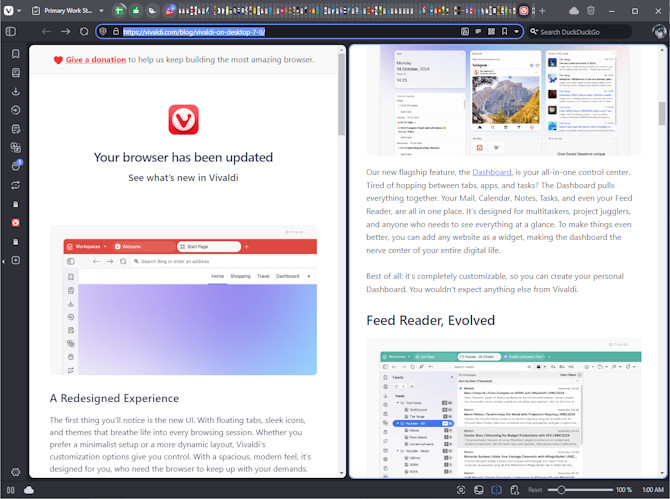Open the Vivaldi main menu
Viewport: 670px width, 499px height.
pyautogui.click(x=11, y=10)
